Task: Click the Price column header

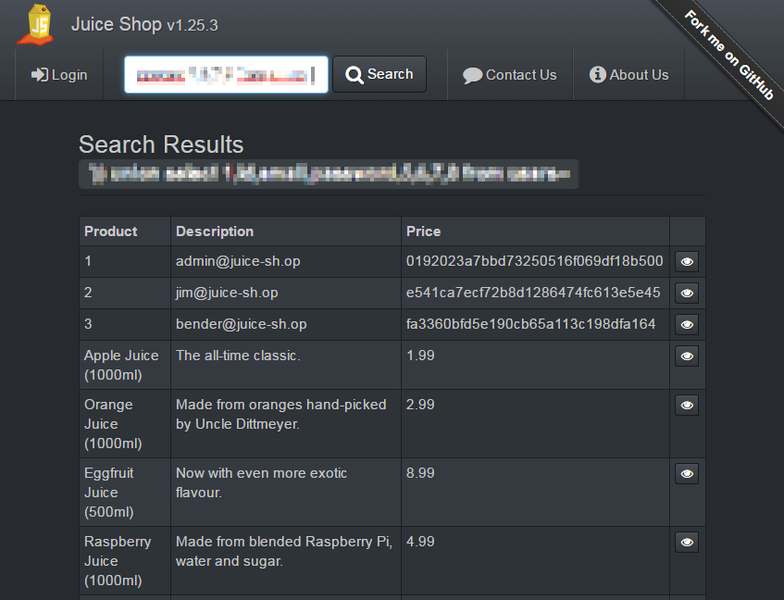Action: click(423, 231)
